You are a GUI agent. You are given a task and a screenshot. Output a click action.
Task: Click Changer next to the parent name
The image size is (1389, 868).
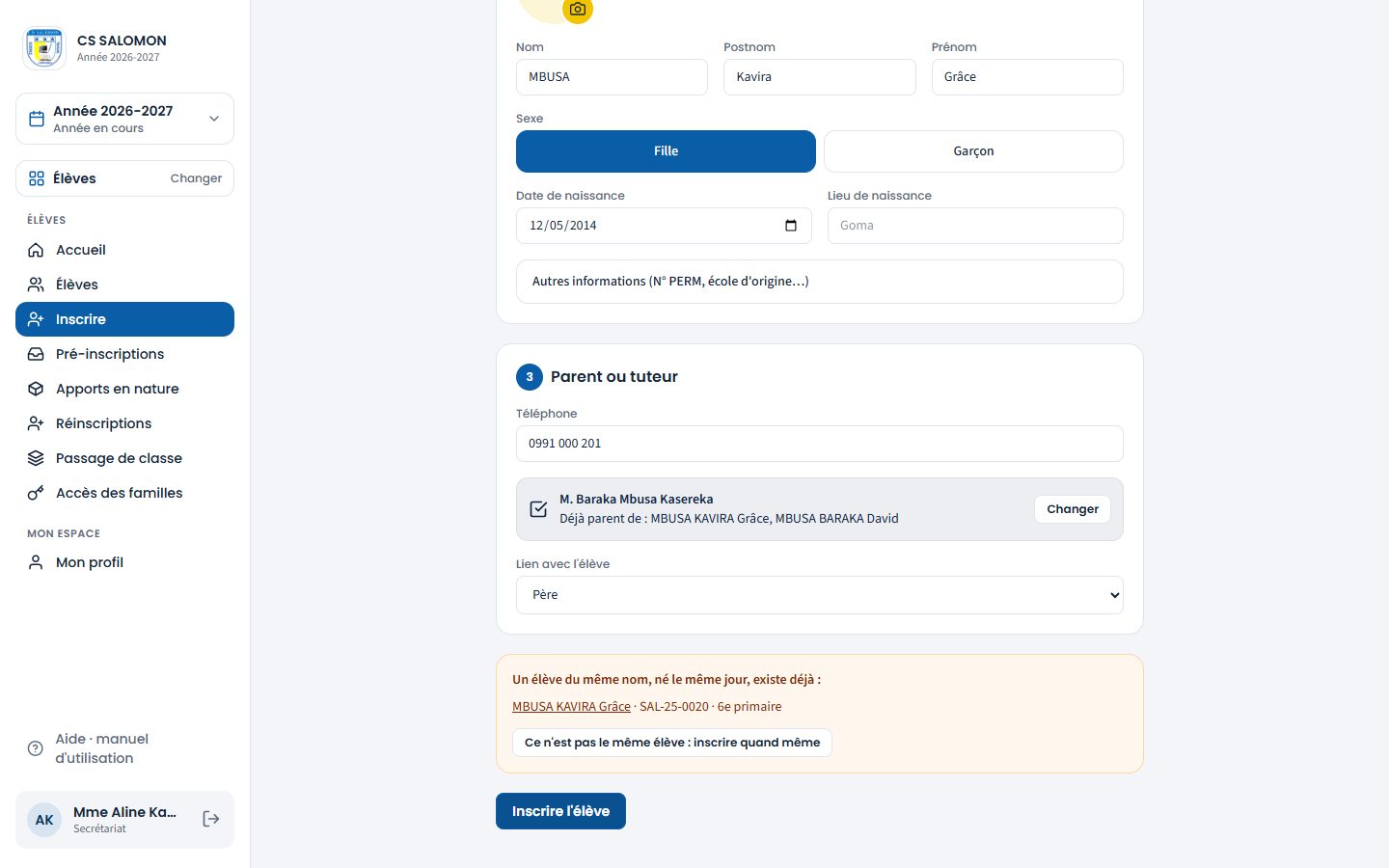pyautogui.click(x=1073, y=509)
